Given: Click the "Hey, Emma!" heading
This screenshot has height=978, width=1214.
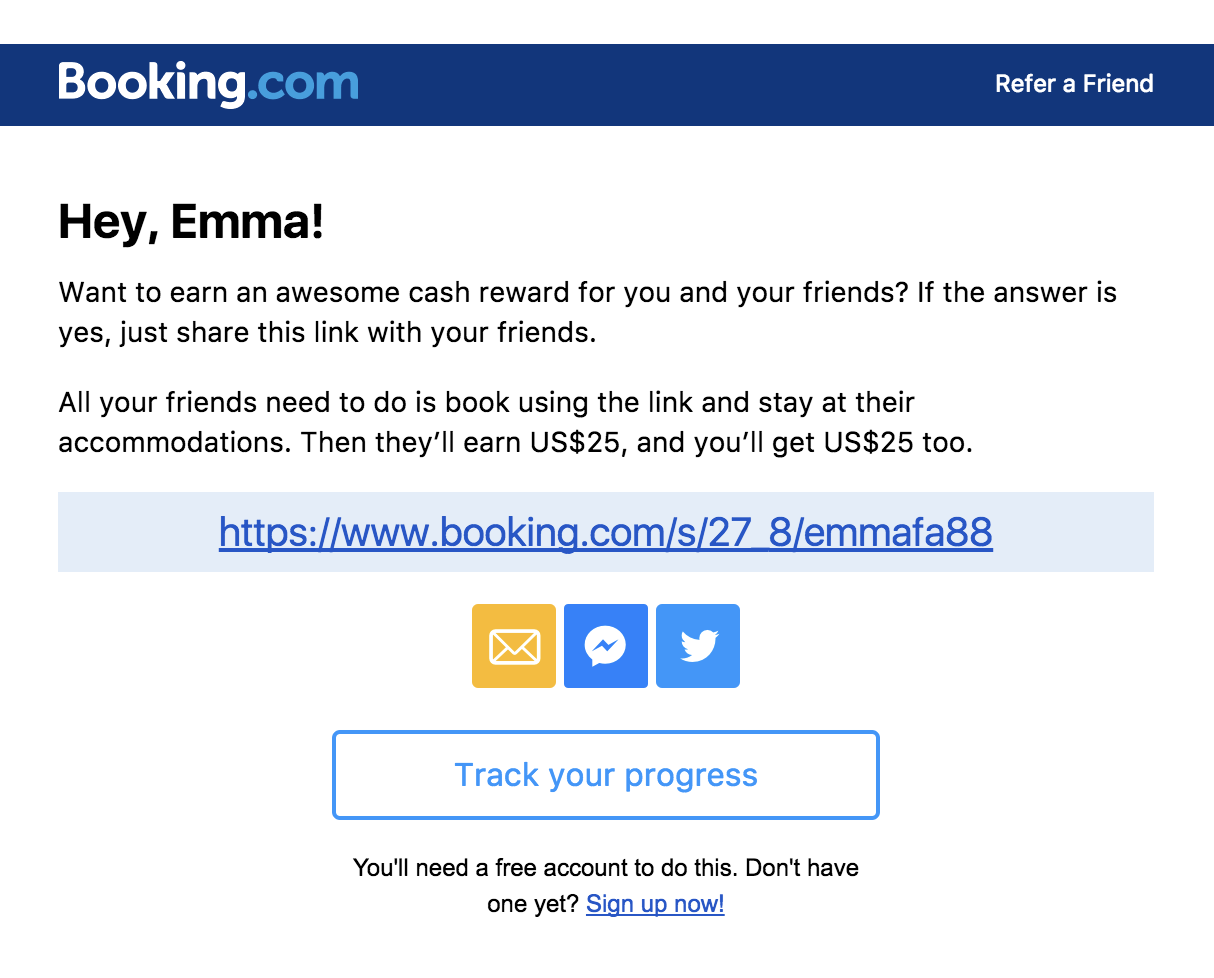Looking at the screenshot, I should point(191,223).
